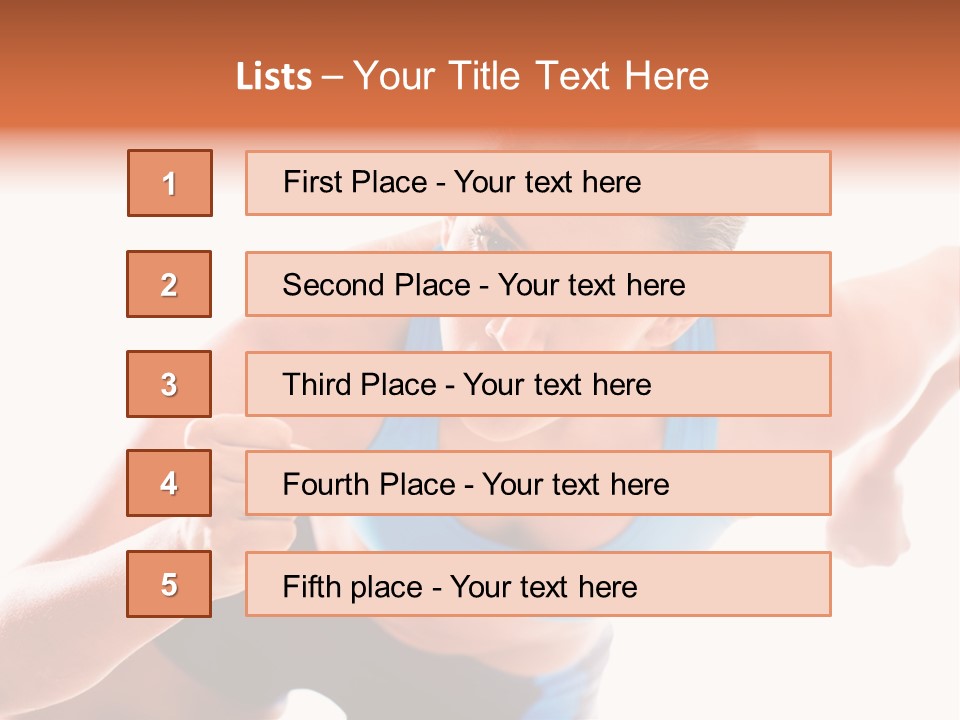Select the 'Your Title Text Here' heading
960x720 pixels.
(x=531, y=77)
